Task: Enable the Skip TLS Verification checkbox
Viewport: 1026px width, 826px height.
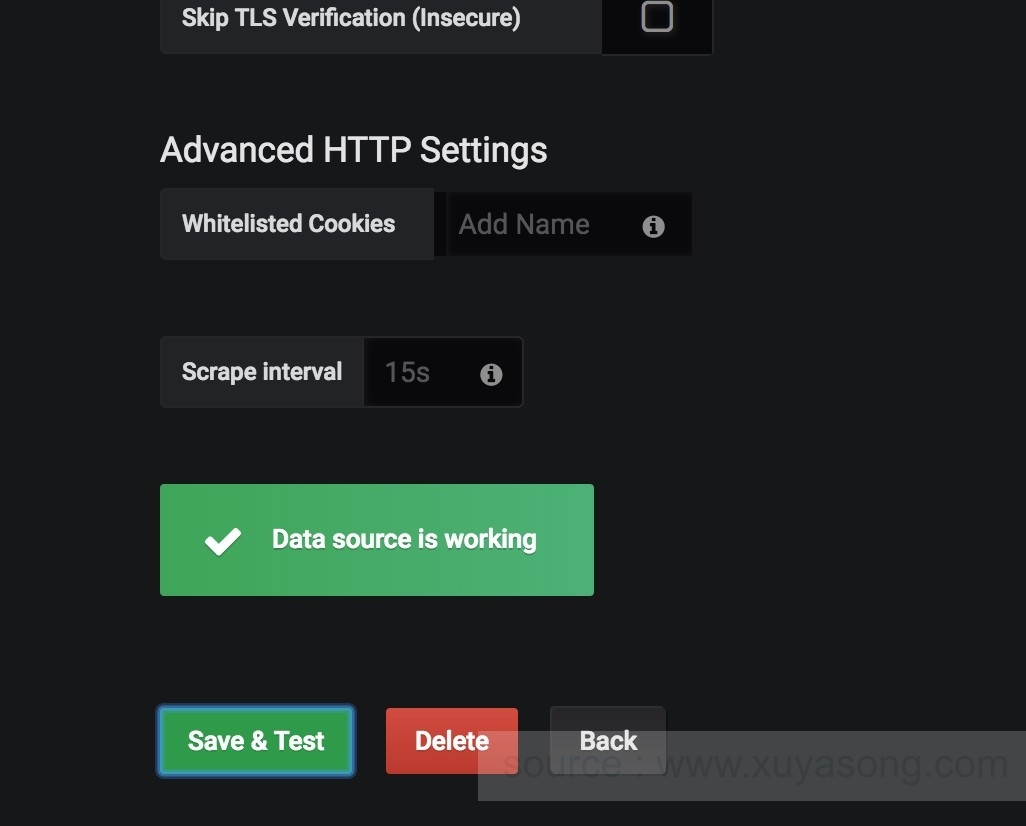Action: tap(657, 17)
